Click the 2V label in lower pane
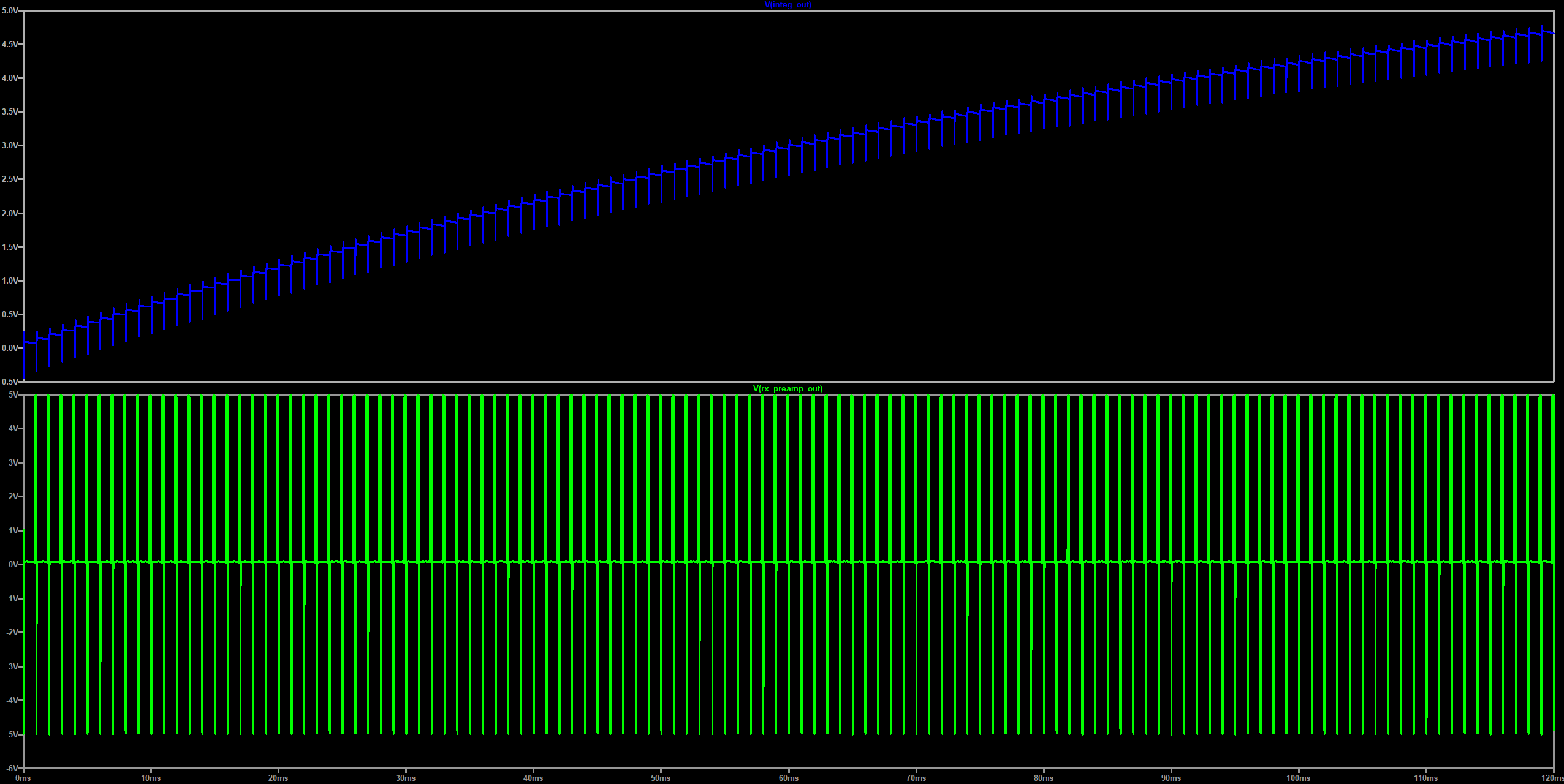Image resolution: width=1564 pixels, height=784 pixels. (13, 497)
